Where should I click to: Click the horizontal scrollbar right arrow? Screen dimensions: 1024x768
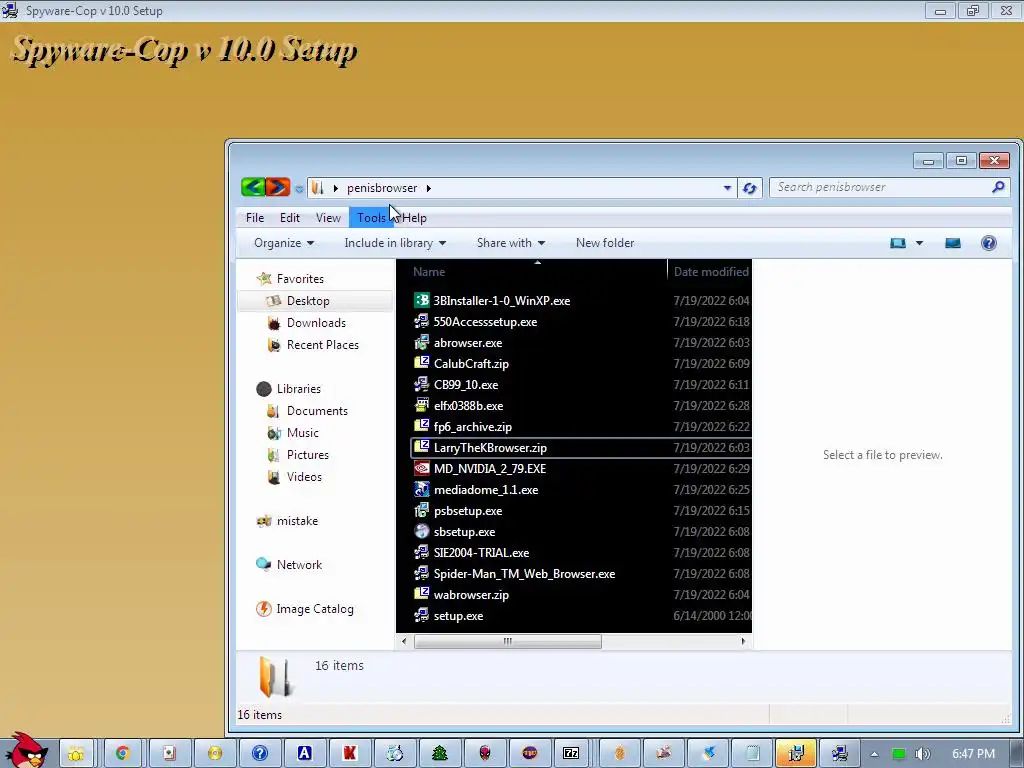point(743,642)
